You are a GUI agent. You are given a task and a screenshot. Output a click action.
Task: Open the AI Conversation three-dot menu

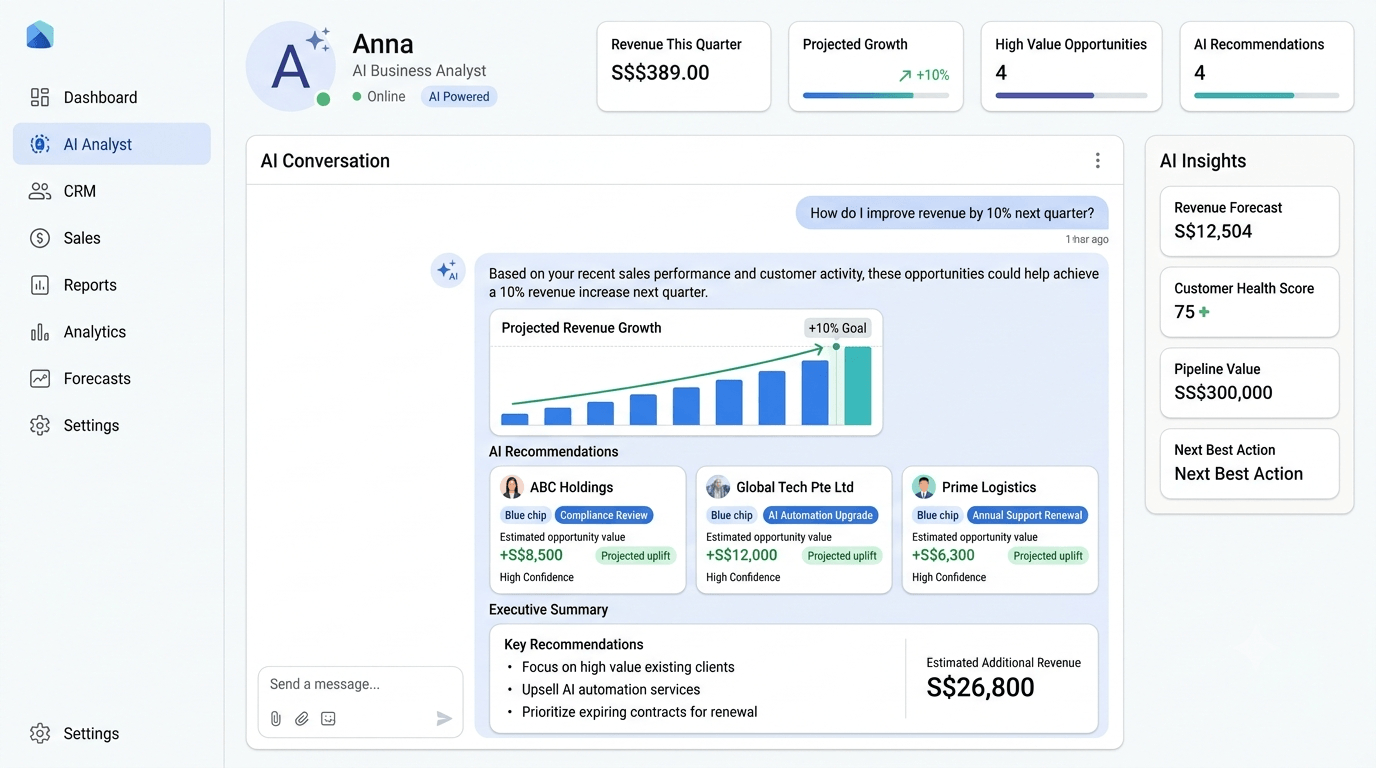(x=1097, y=161)
